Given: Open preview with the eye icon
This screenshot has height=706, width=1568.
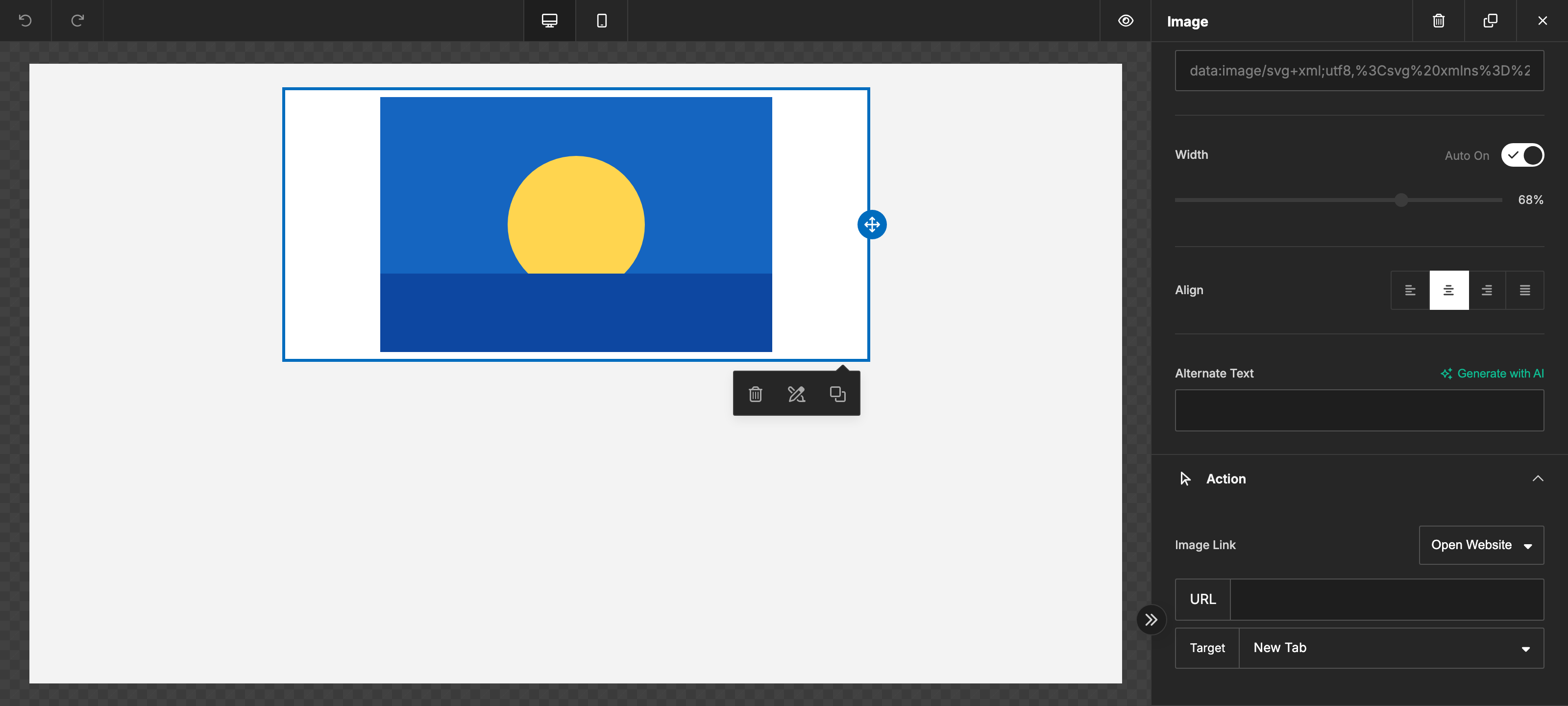Looking at the screenshot, I should (1126, 21).
